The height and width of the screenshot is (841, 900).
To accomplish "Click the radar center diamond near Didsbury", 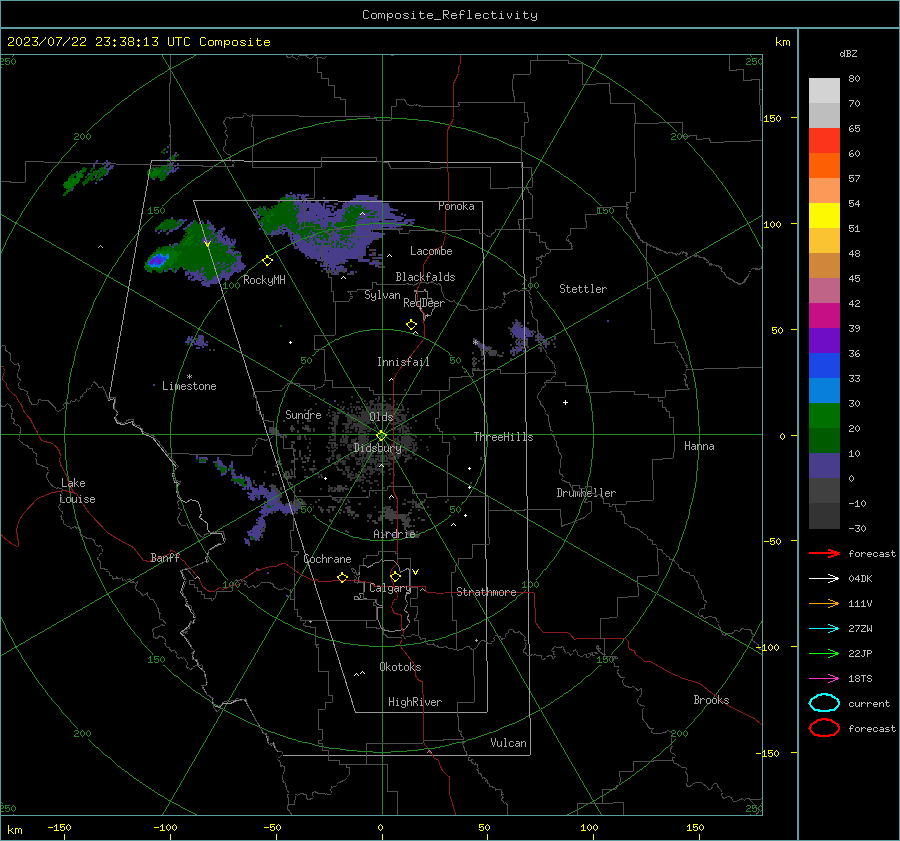I will pyautogui.click(x=381, y=436).
